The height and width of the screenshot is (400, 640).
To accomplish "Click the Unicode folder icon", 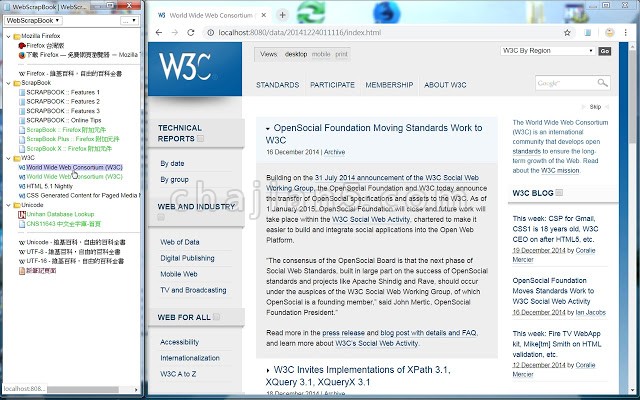I will [17, 205].
